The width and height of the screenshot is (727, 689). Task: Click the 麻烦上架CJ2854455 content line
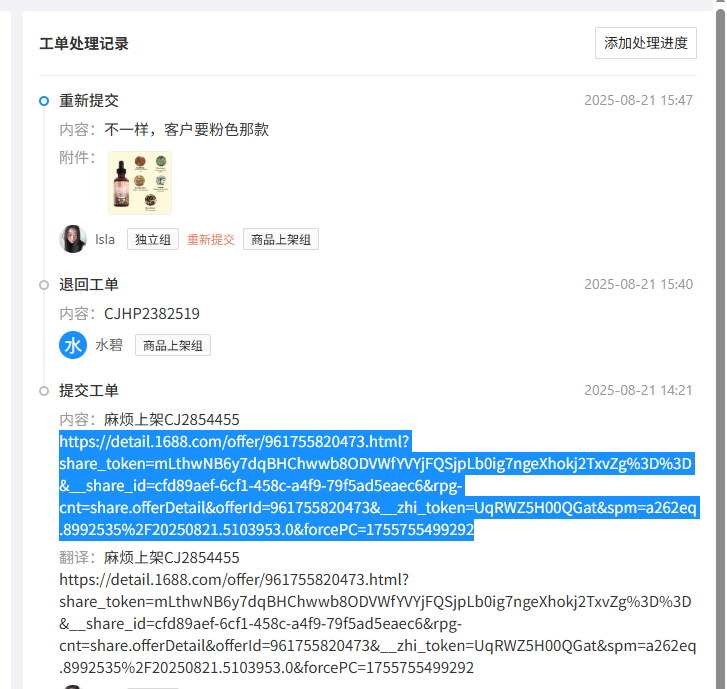[172, 420]
